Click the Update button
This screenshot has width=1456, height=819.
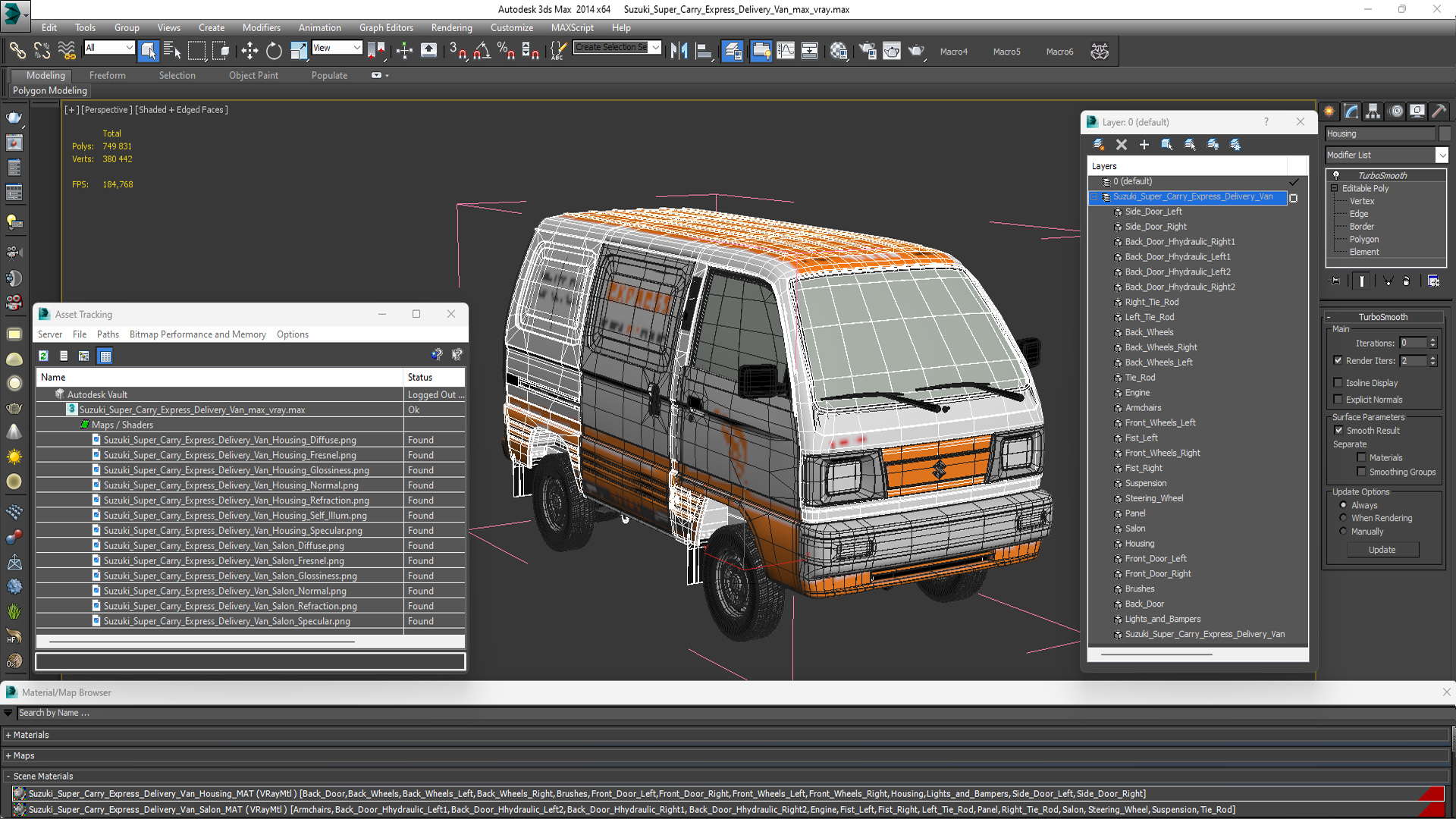pyautogui.click(x=1382, y=550)
